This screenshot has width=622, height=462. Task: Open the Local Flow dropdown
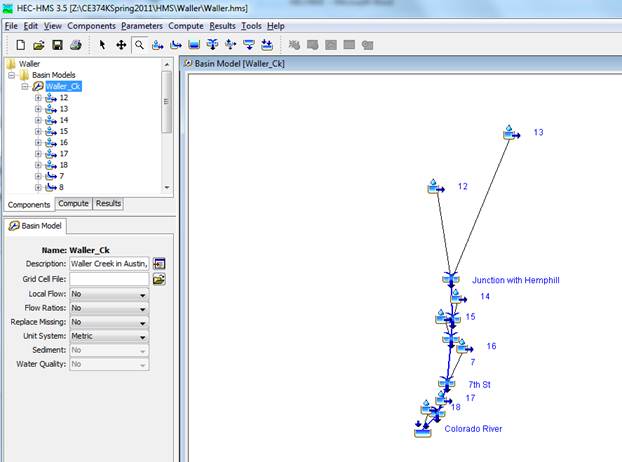pos(109,295)
